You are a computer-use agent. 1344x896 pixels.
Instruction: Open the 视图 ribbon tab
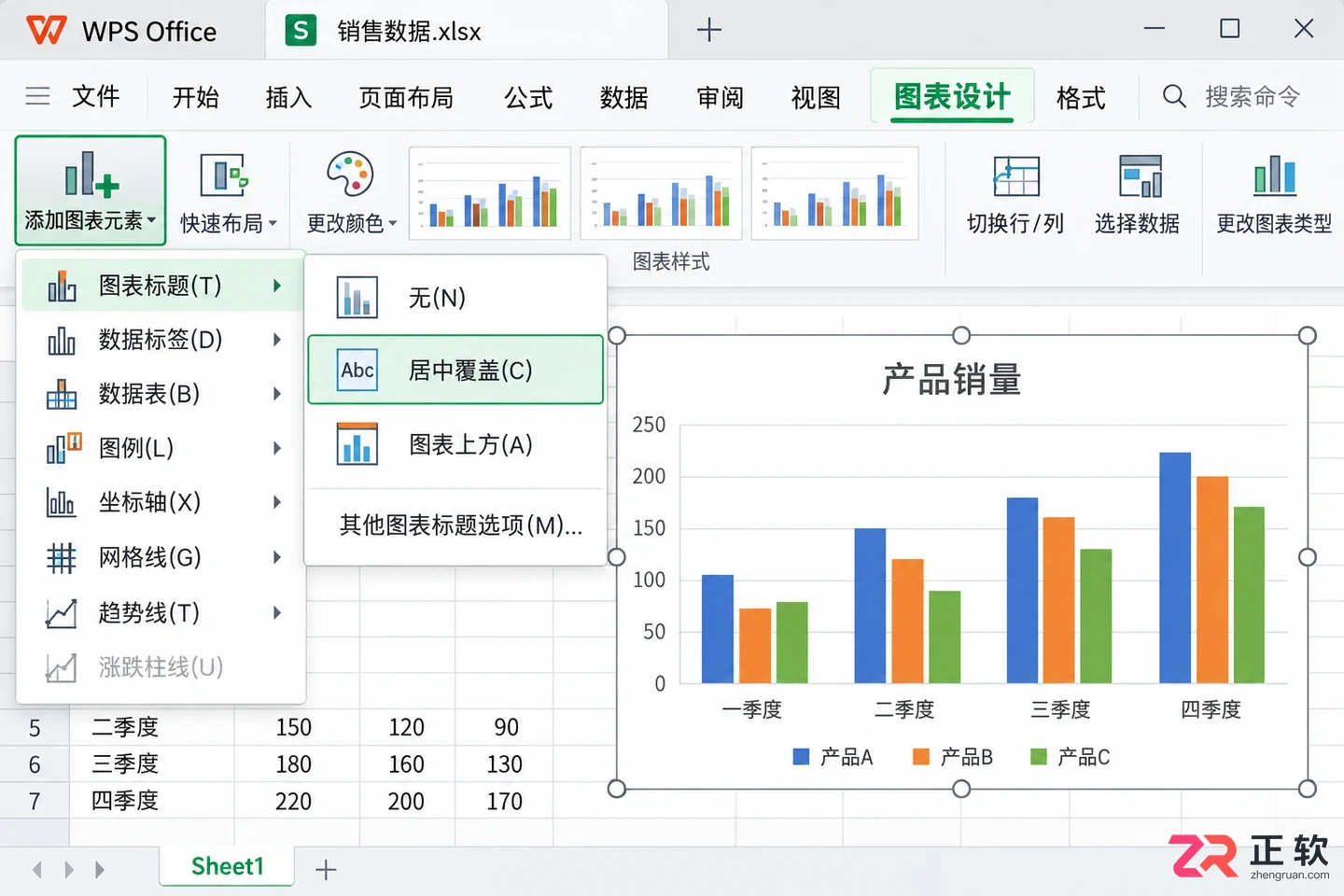(816, 97)
